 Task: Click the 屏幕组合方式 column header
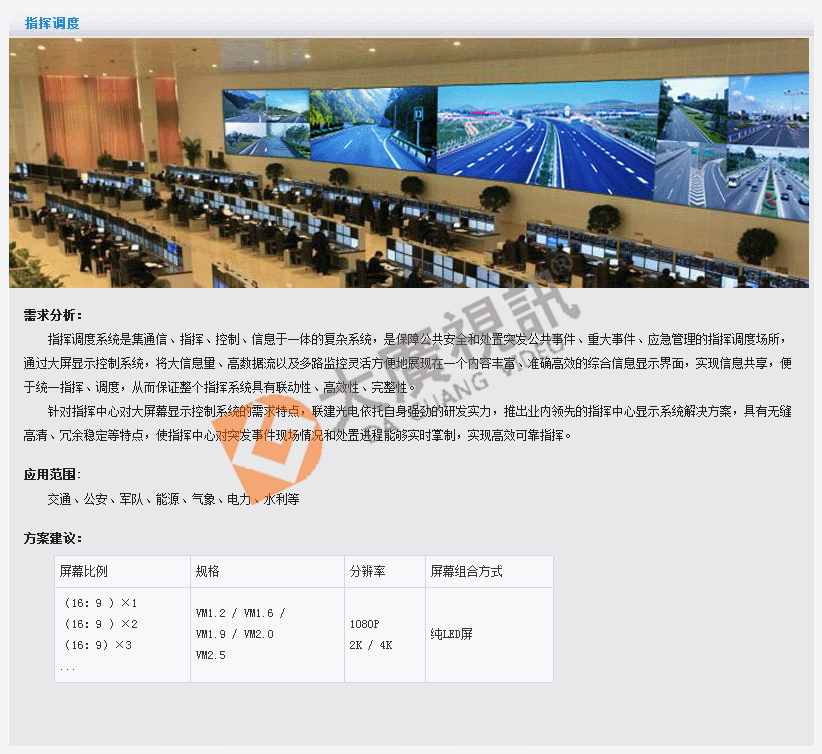pos(466,572)
